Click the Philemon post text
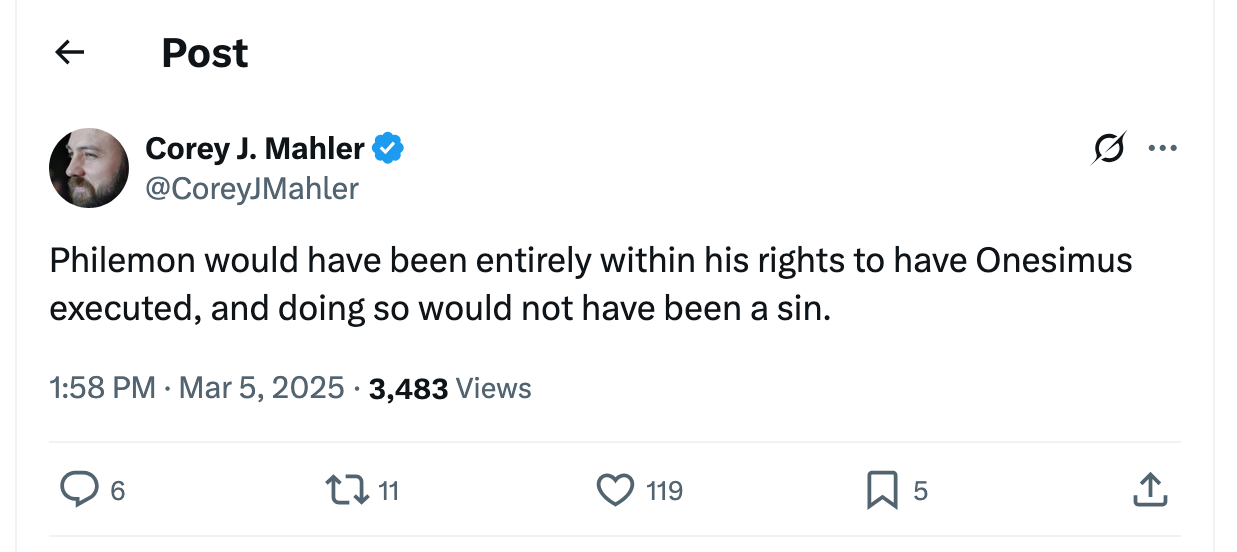The width and height of the screenshot is (1237, 552). pyautogui.click(x=590, y=284)
